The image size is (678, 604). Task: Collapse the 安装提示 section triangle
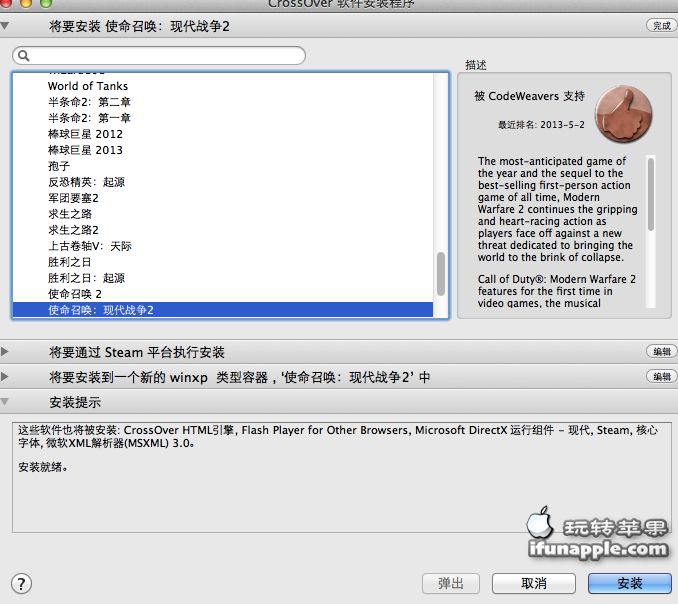pos(5,402)
